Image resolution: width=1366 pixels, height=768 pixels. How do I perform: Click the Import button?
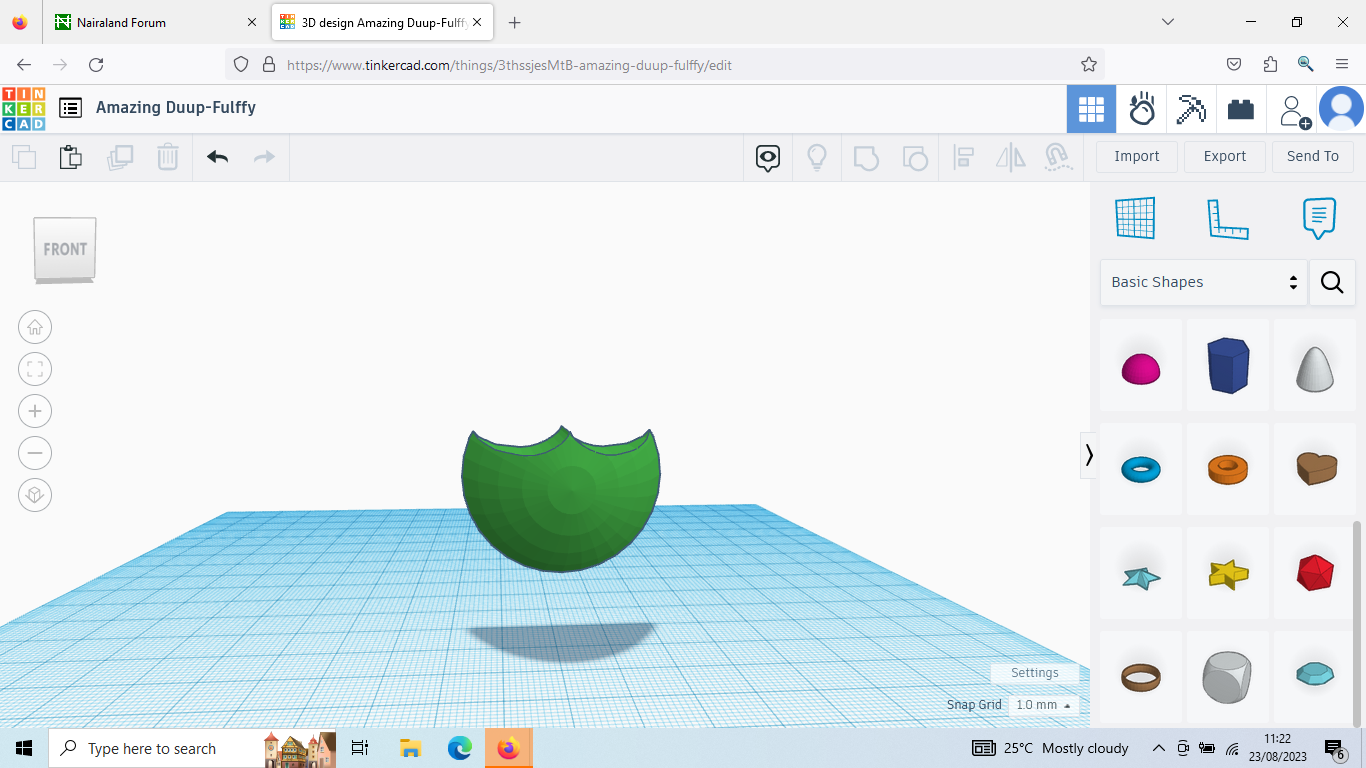point(1137,157)
